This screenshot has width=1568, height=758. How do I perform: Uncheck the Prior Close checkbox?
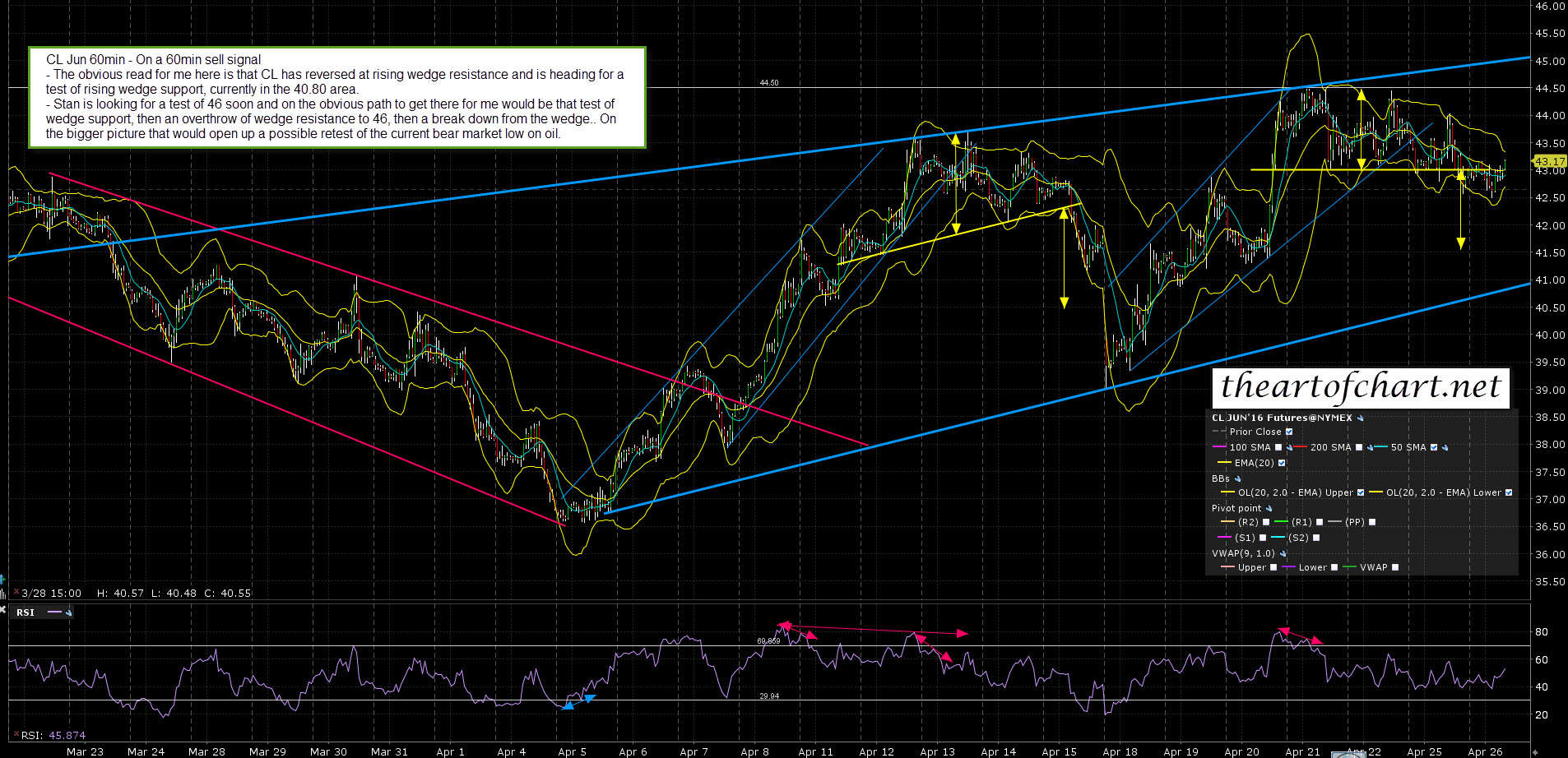(1289, 432)
